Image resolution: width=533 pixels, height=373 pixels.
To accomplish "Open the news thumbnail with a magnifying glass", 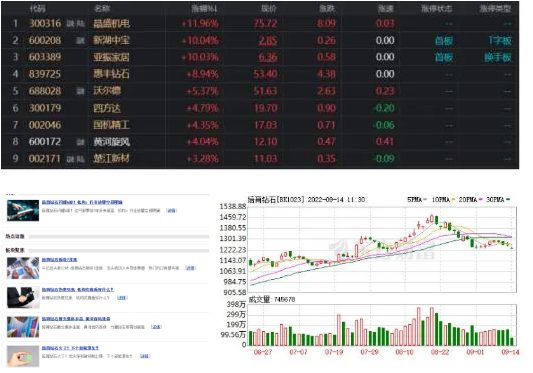I will 23,298.
